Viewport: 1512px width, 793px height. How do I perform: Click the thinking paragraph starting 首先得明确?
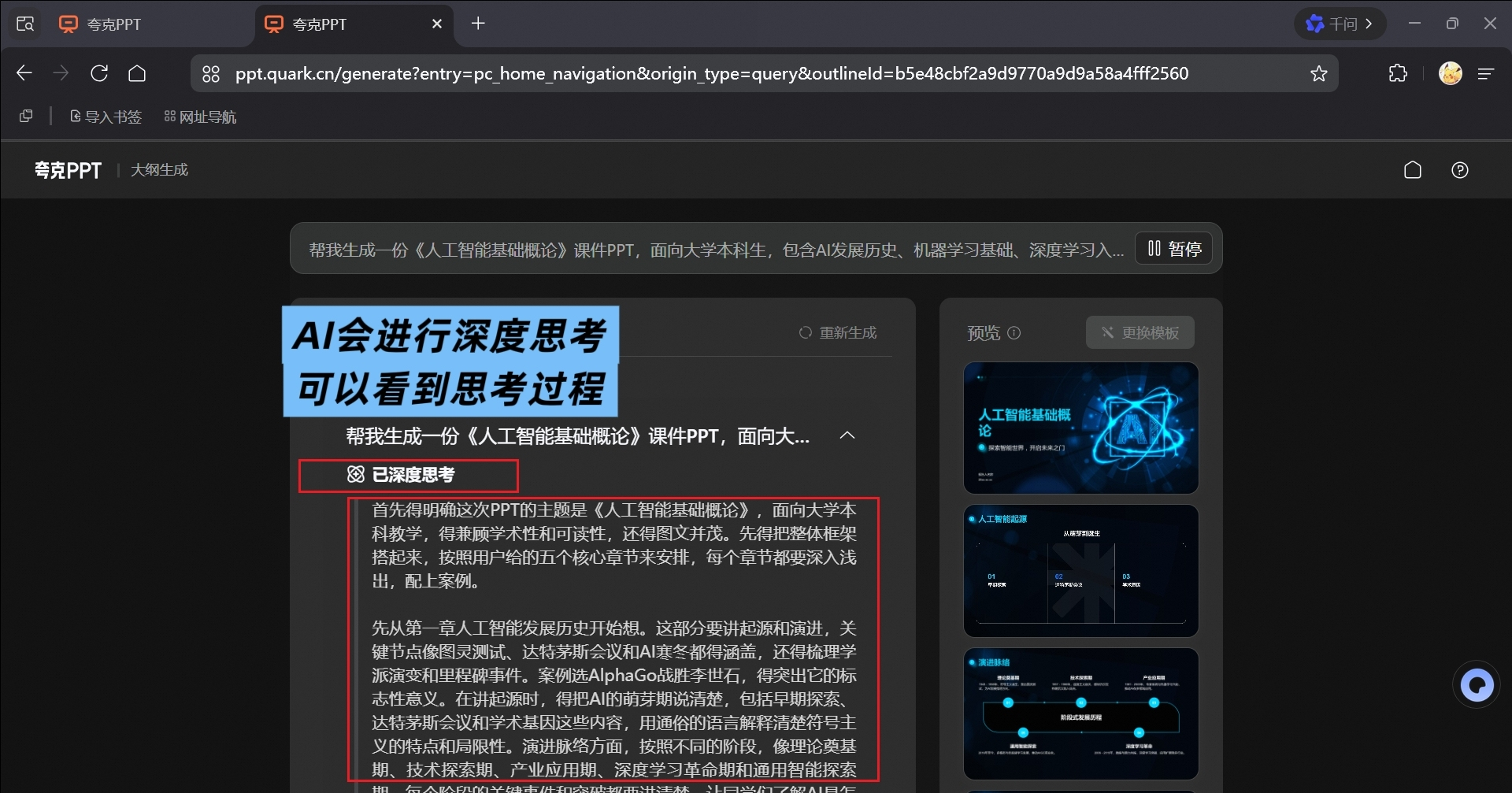click(614, 546)
